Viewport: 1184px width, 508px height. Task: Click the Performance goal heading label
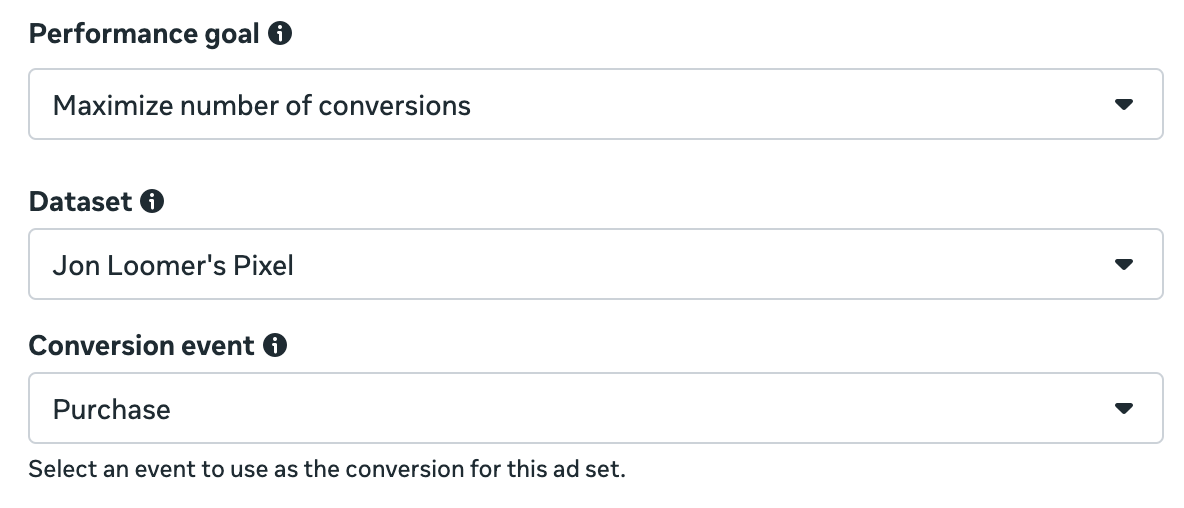click(143, 34)
